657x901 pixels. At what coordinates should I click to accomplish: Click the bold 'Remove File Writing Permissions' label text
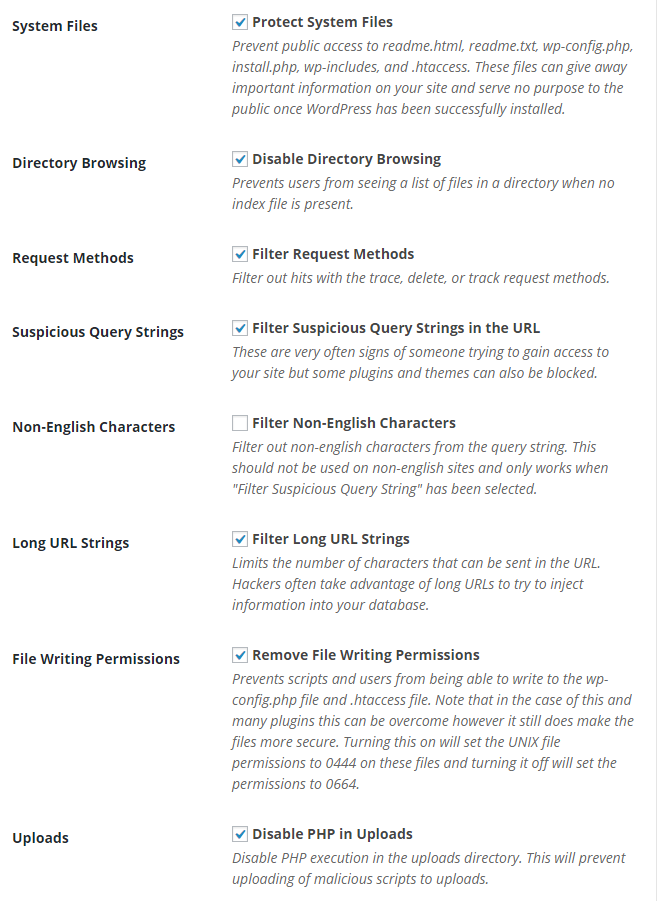tap(366, 655)
